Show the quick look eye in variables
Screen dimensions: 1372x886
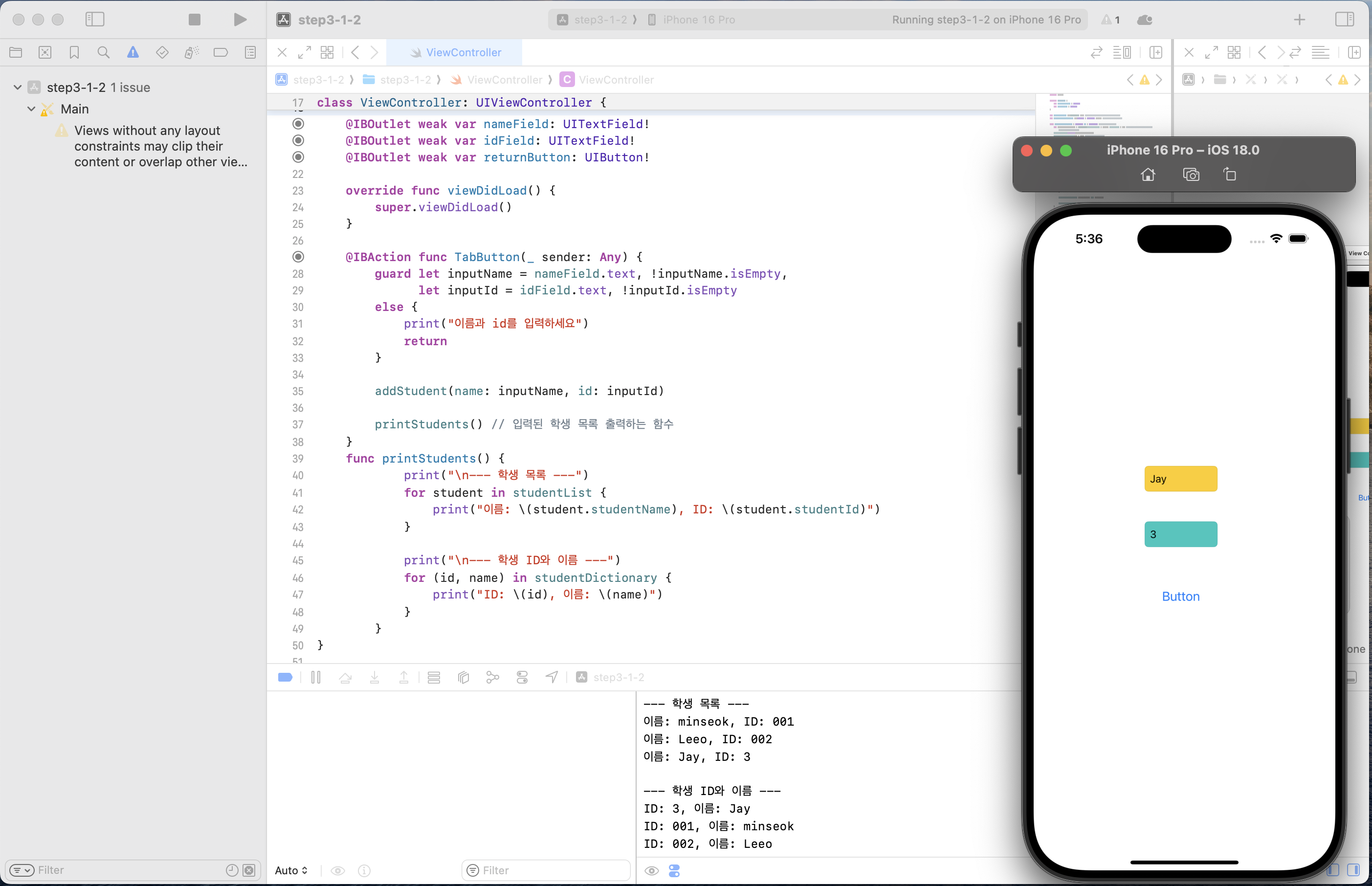click(x=338, y=870)
